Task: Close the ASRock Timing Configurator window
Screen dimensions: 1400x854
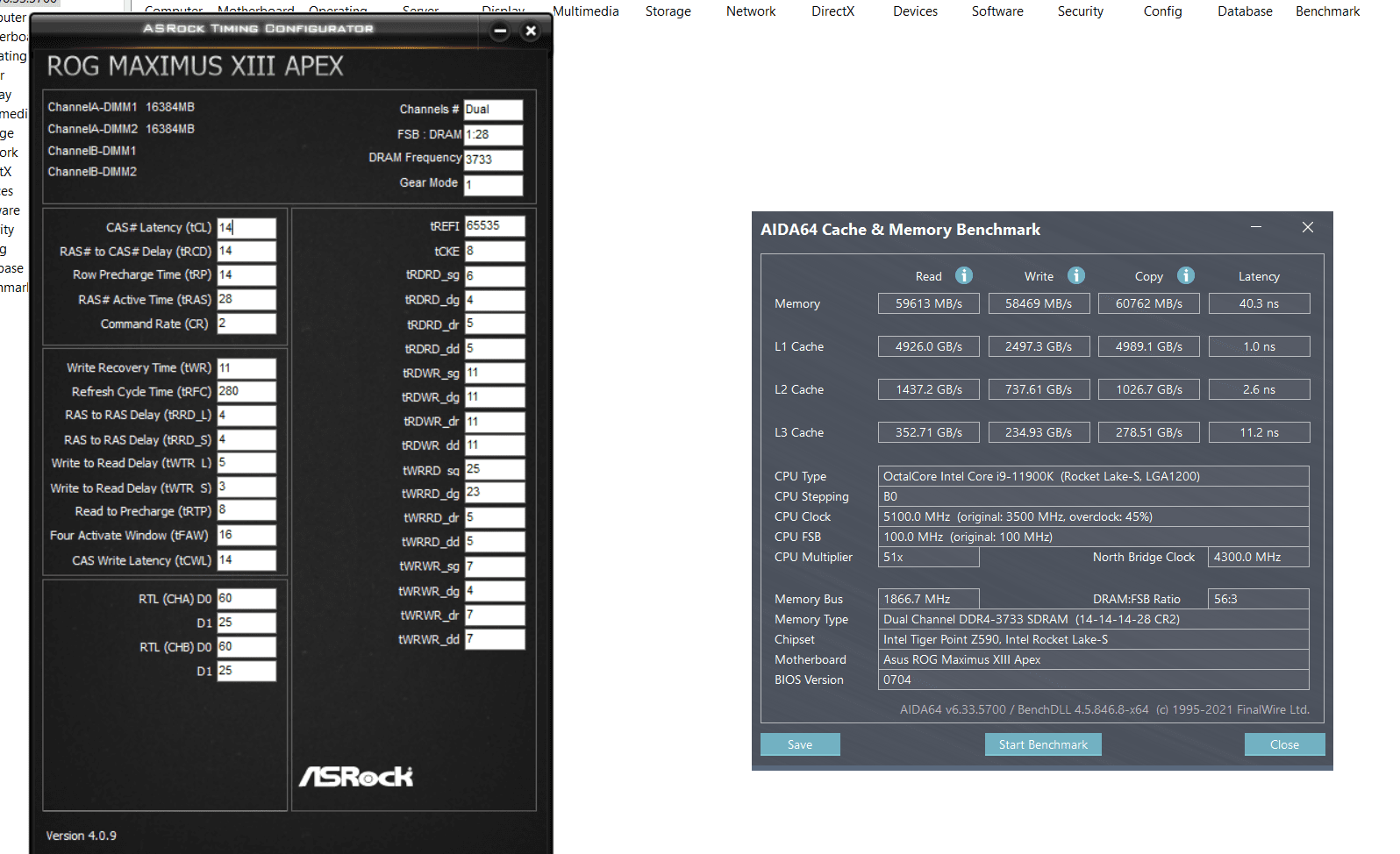Action: 531,31
